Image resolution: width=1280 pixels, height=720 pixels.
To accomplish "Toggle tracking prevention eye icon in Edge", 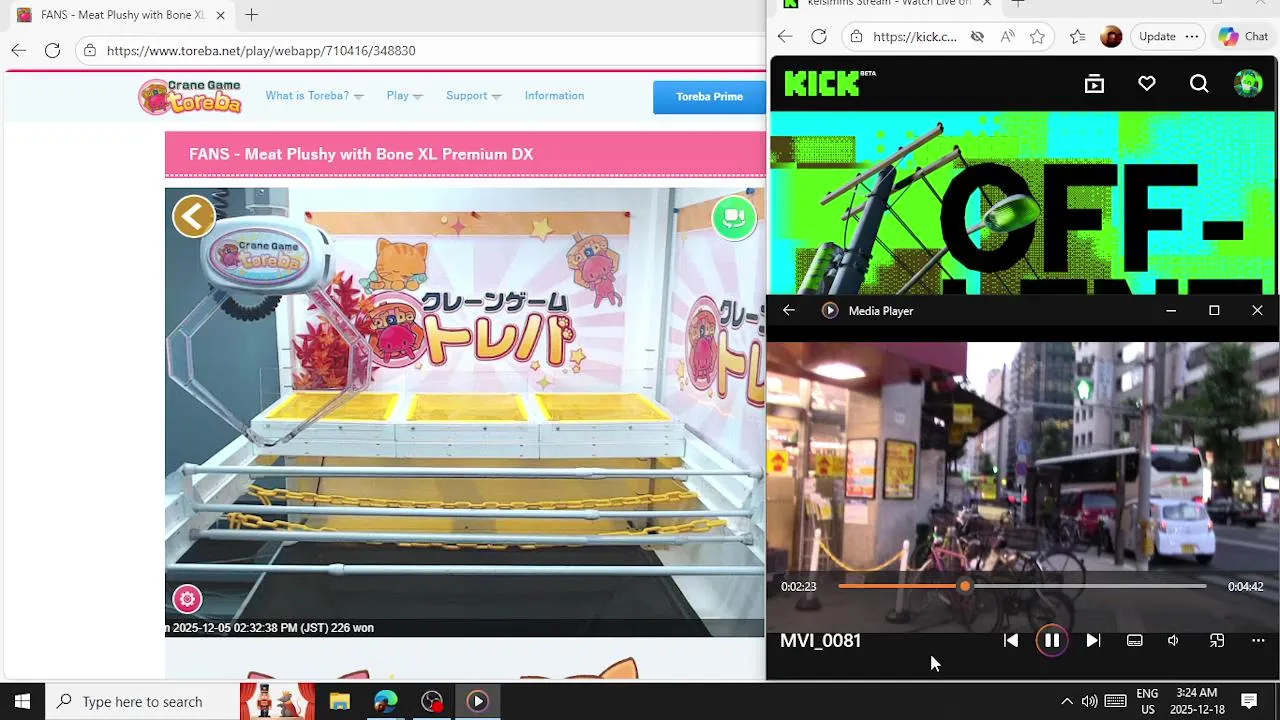I will pyautogui.click(x=977, y=37).
